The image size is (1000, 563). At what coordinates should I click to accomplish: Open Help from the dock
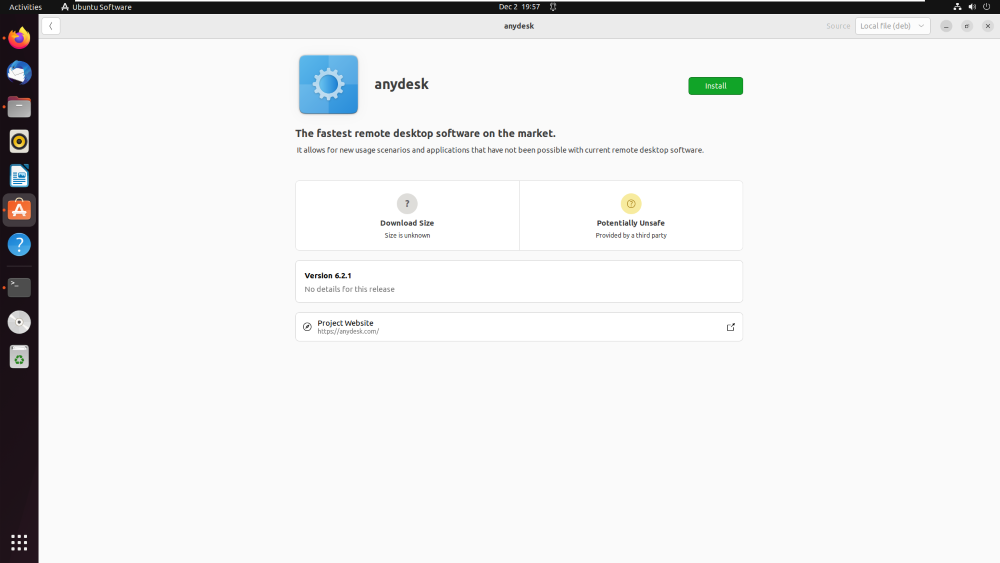click(19, 244)
